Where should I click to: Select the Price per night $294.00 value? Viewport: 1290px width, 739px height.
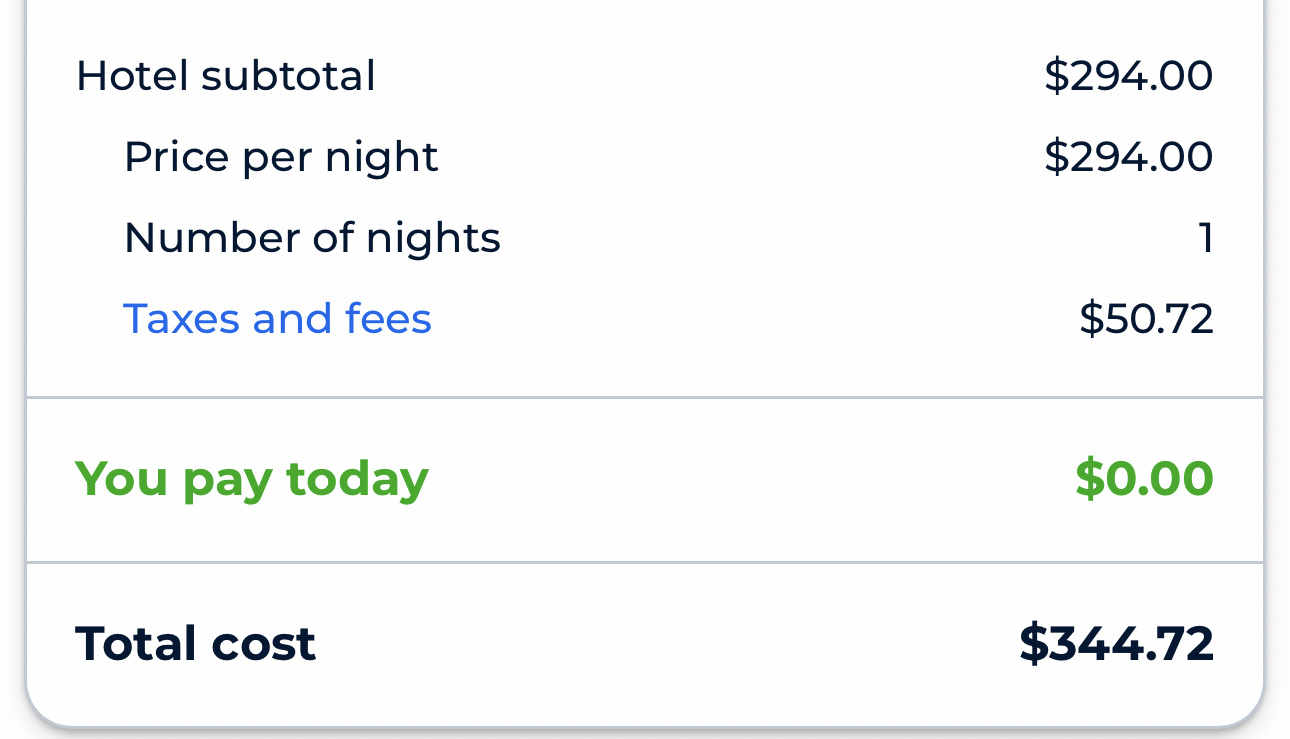coord(1128,157)
